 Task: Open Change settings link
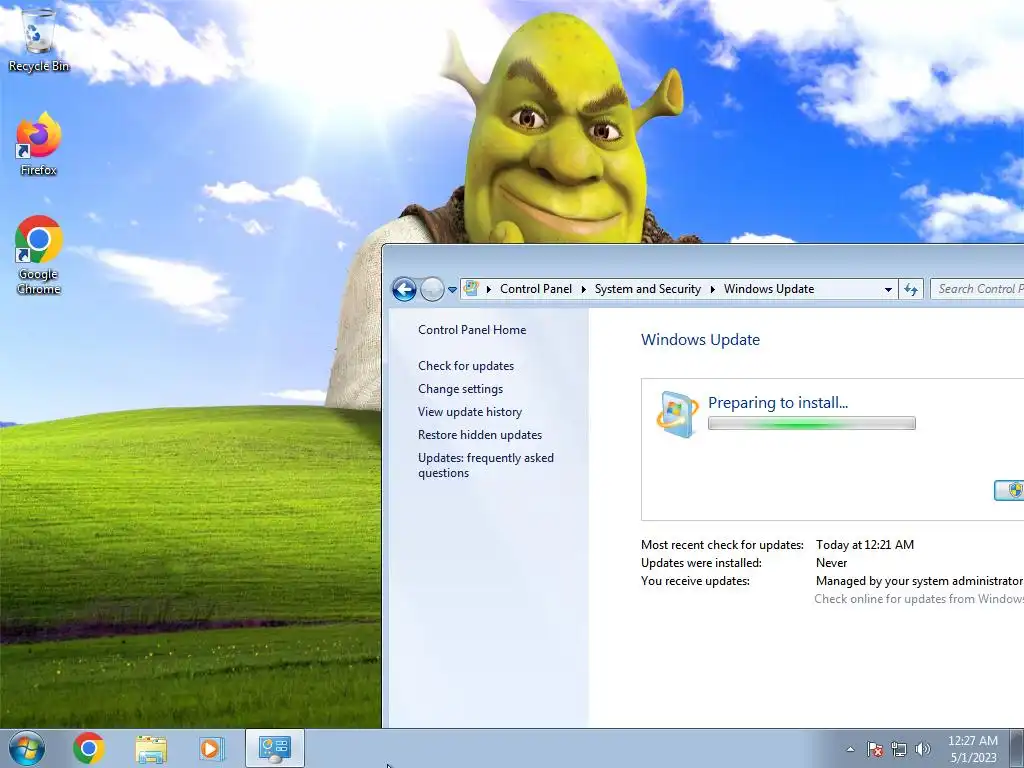460,389
